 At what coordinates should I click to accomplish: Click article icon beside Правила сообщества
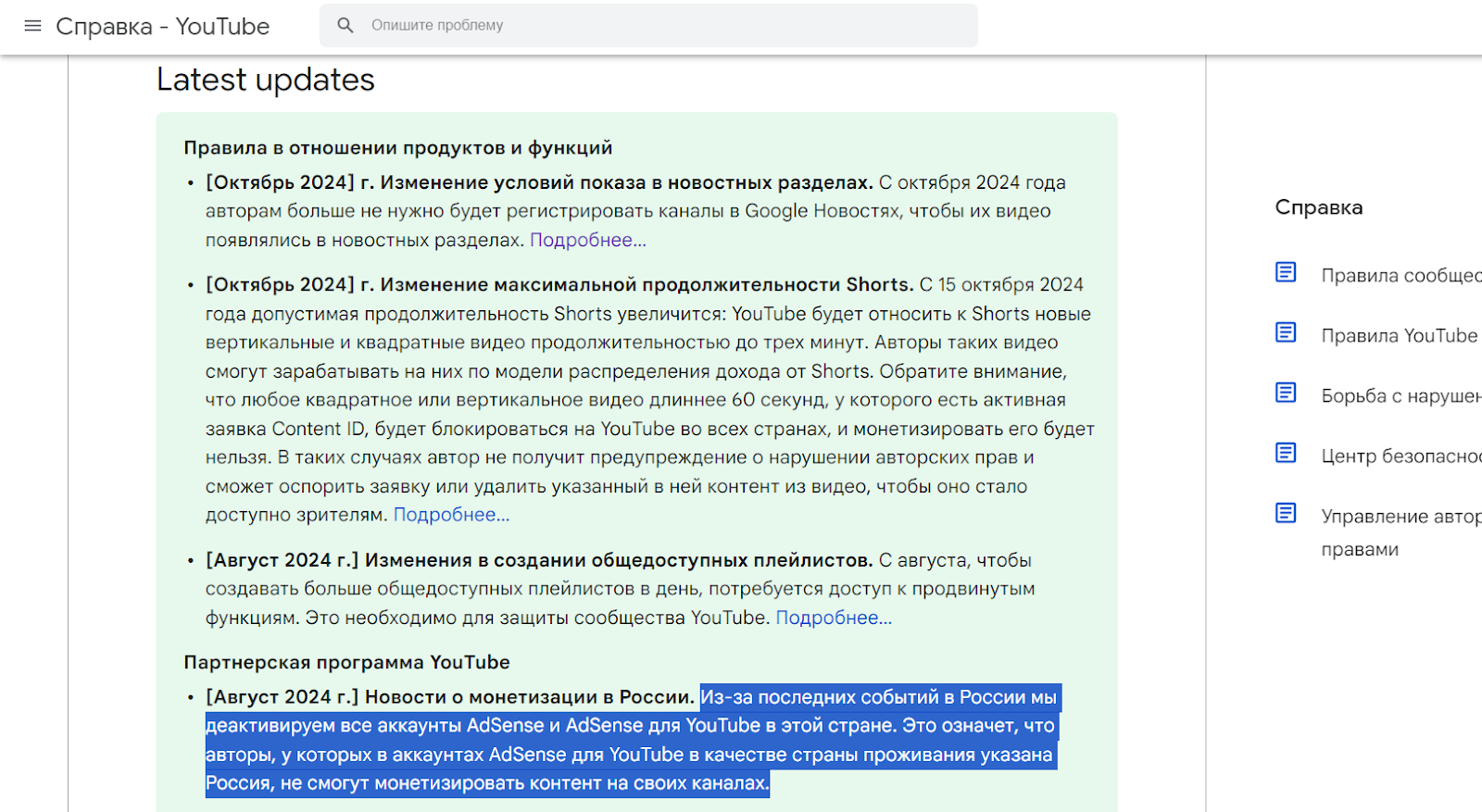[x=1286, y=272]
